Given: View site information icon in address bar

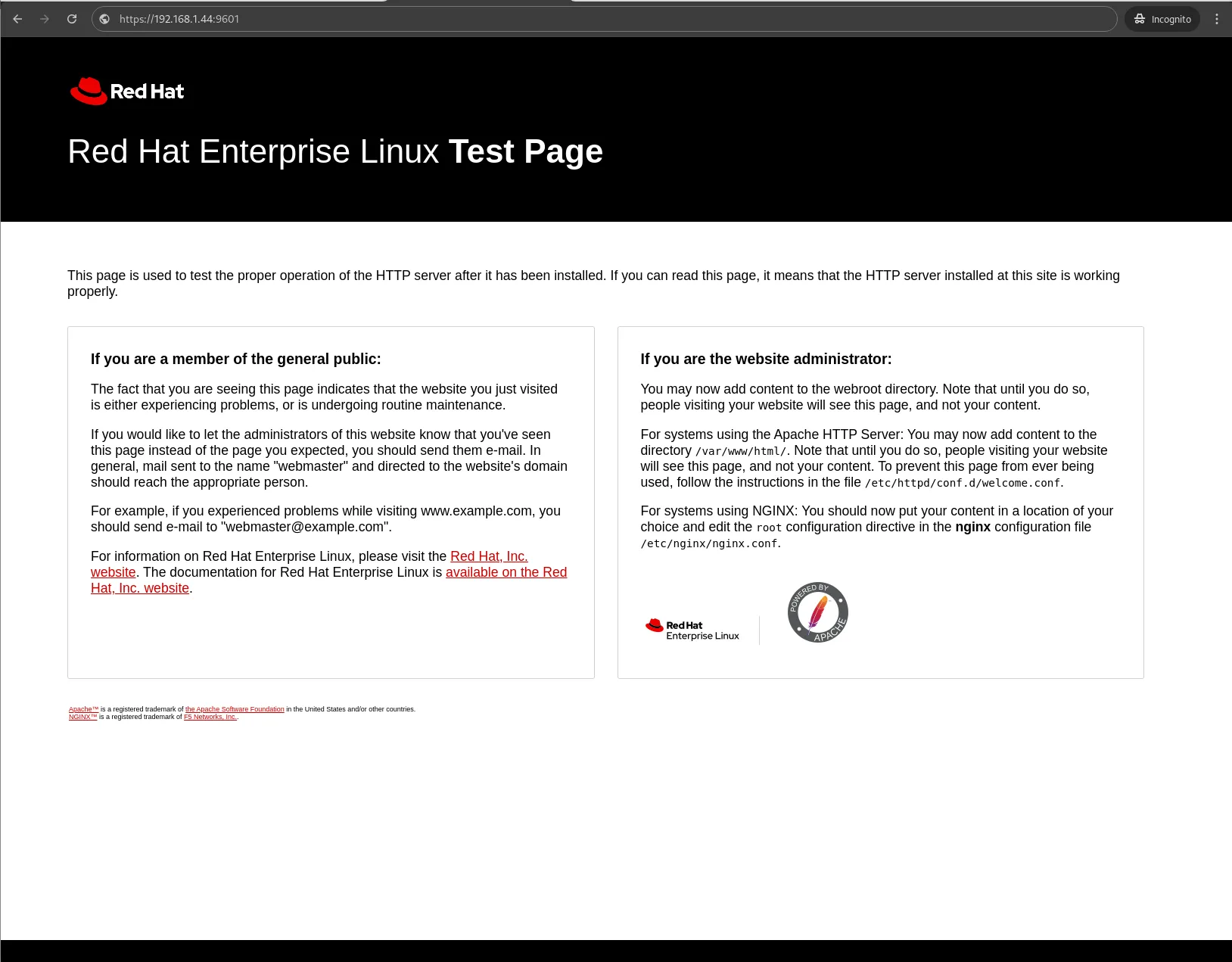Looking at the screenshot, I should (105, 19).
